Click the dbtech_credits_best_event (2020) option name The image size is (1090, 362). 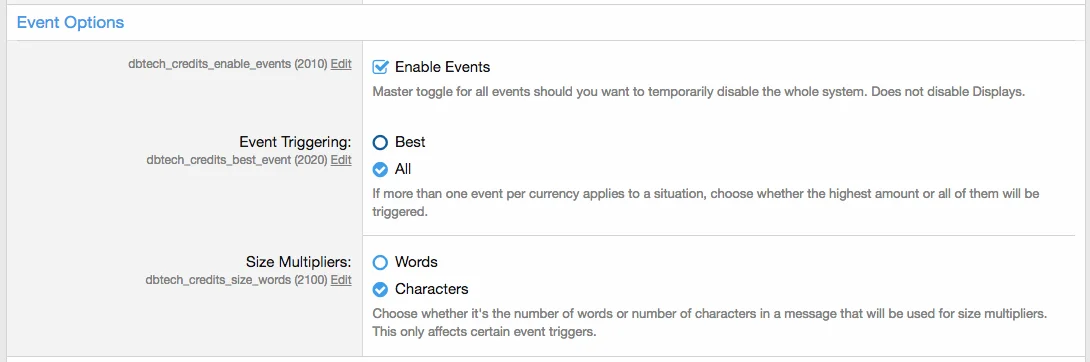[237, 160]
